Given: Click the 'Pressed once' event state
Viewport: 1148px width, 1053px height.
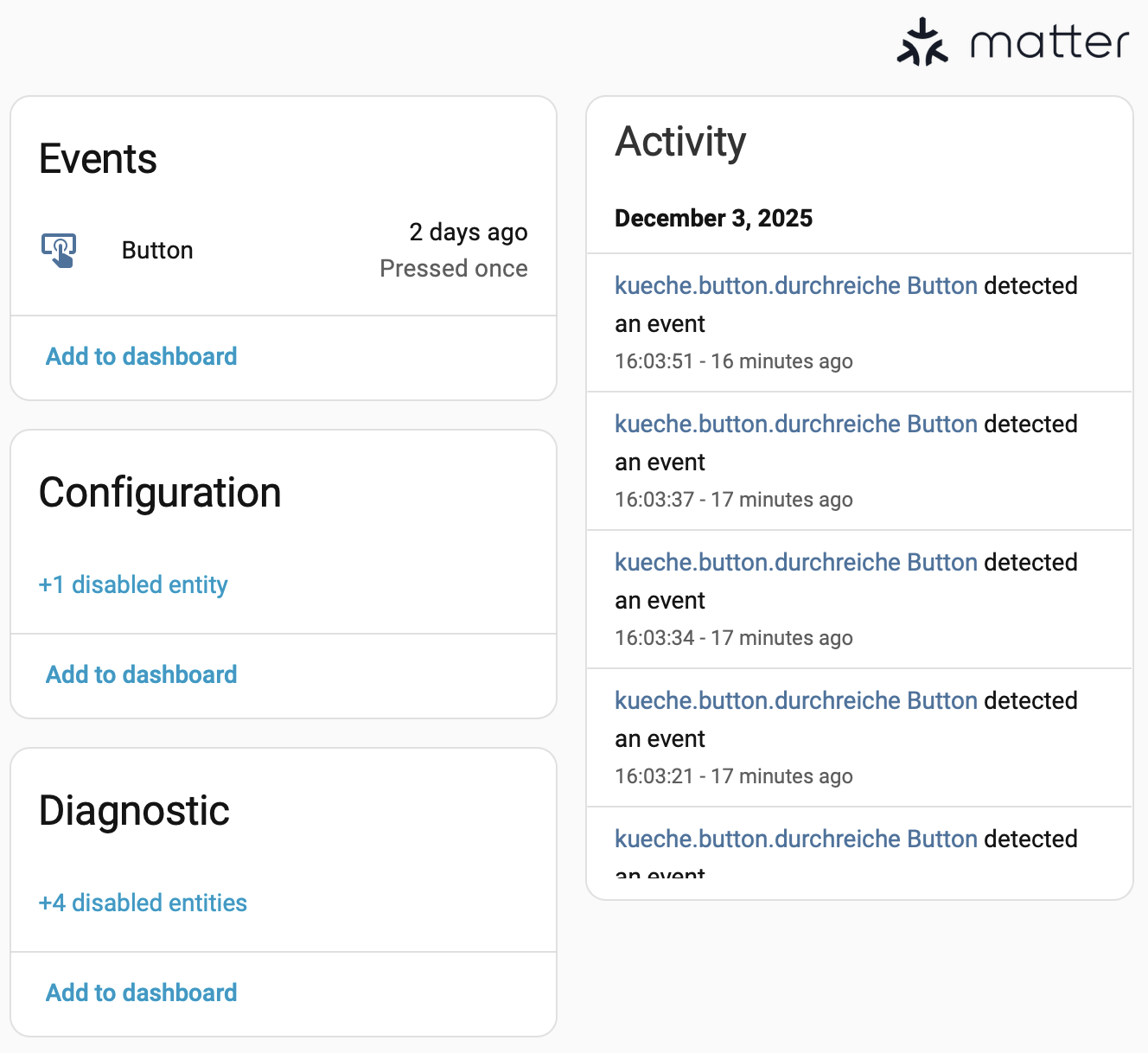Looking at the screenshot, I should pos(453,269).
